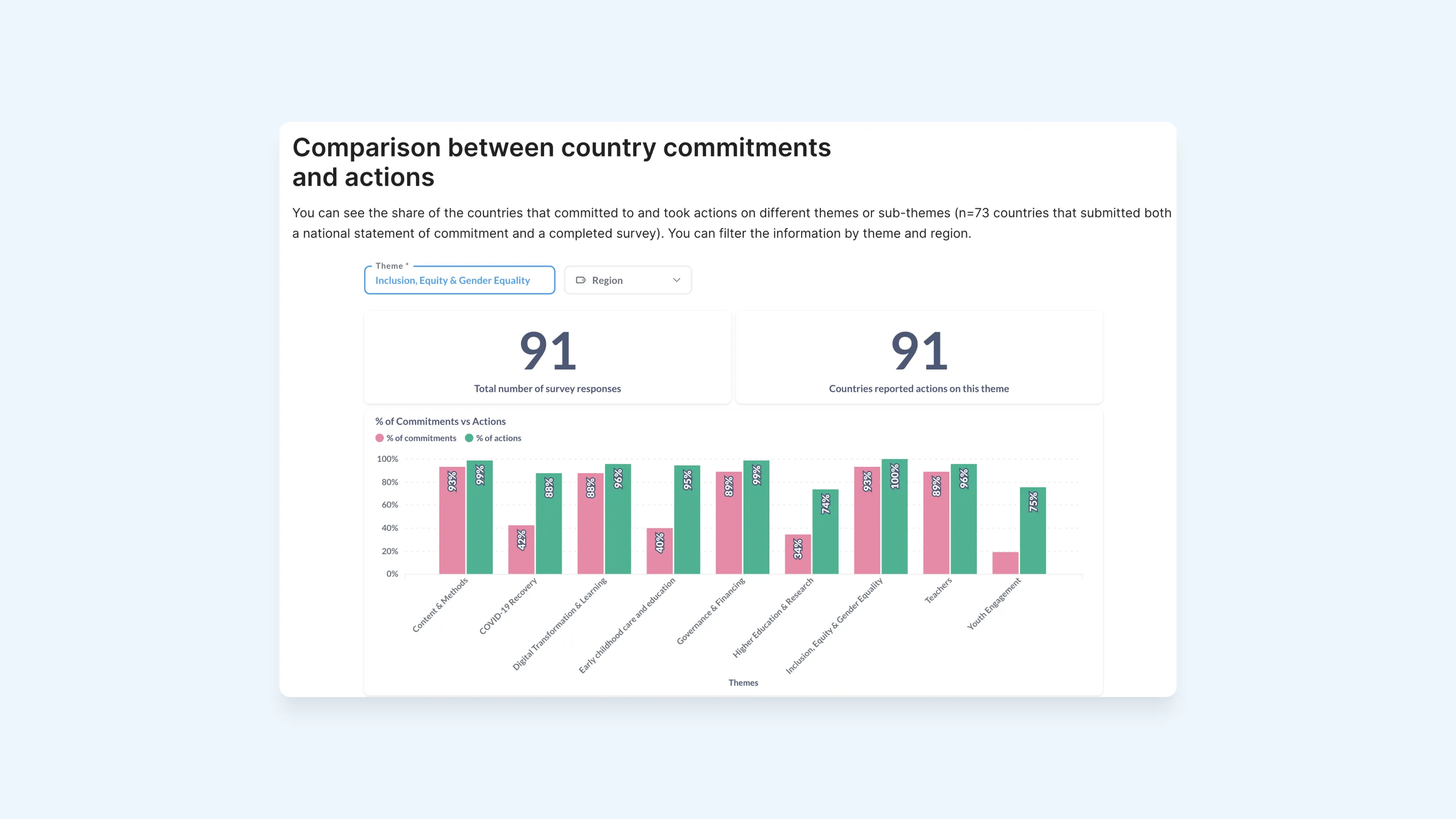Click the Countries reported actions card
The width and height of the screenshot is (1456, 819).
pos(919,357)
